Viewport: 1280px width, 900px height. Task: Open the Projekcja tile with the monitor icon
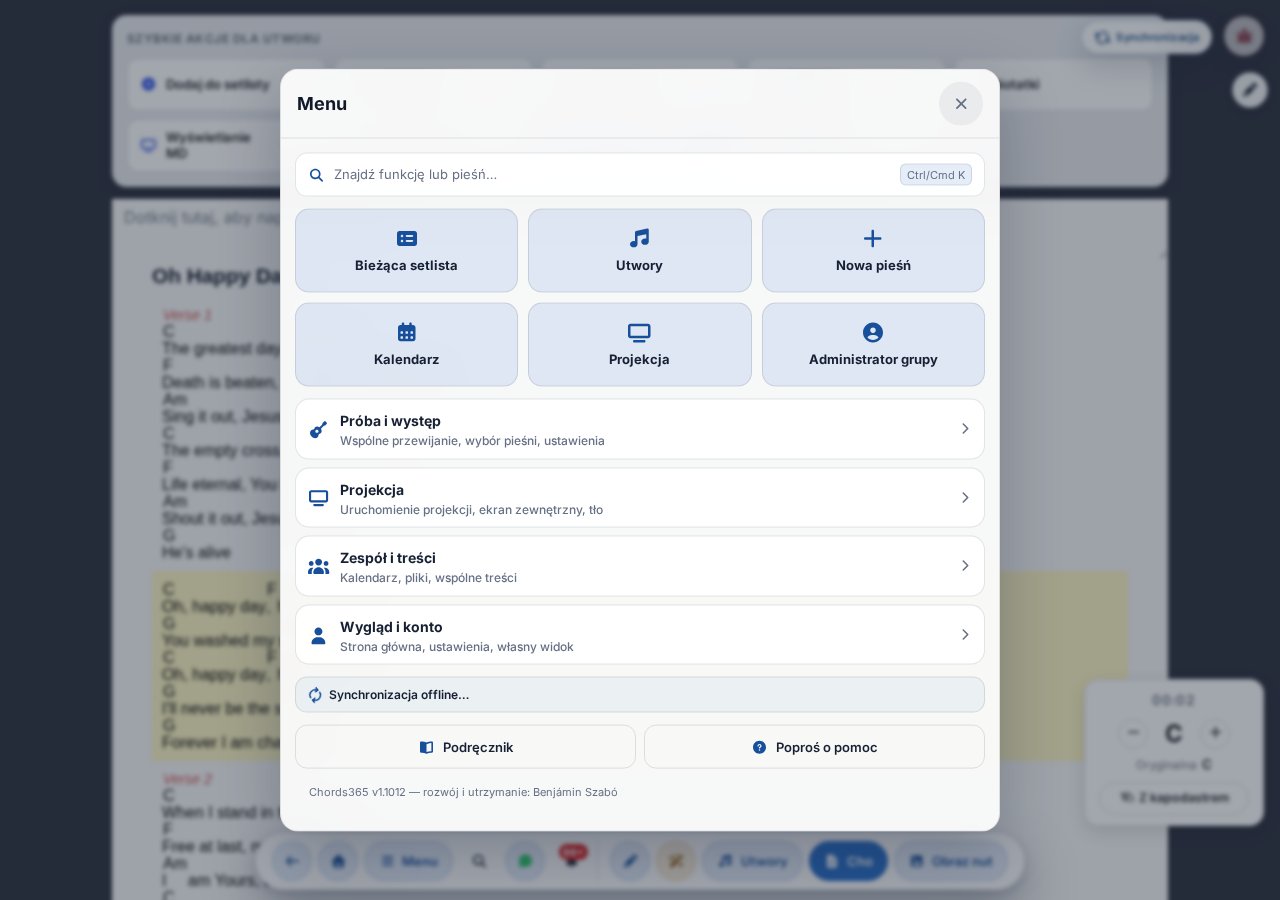pos(639,344)
